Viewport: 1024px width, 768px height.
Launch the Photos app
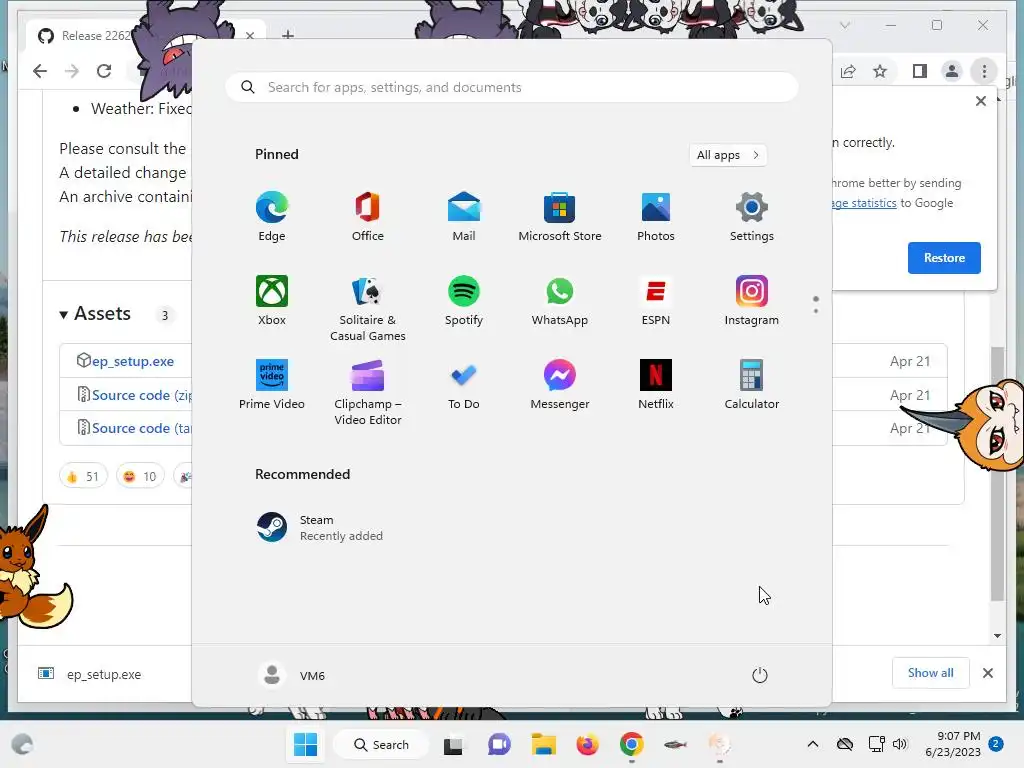coord(656,217)
